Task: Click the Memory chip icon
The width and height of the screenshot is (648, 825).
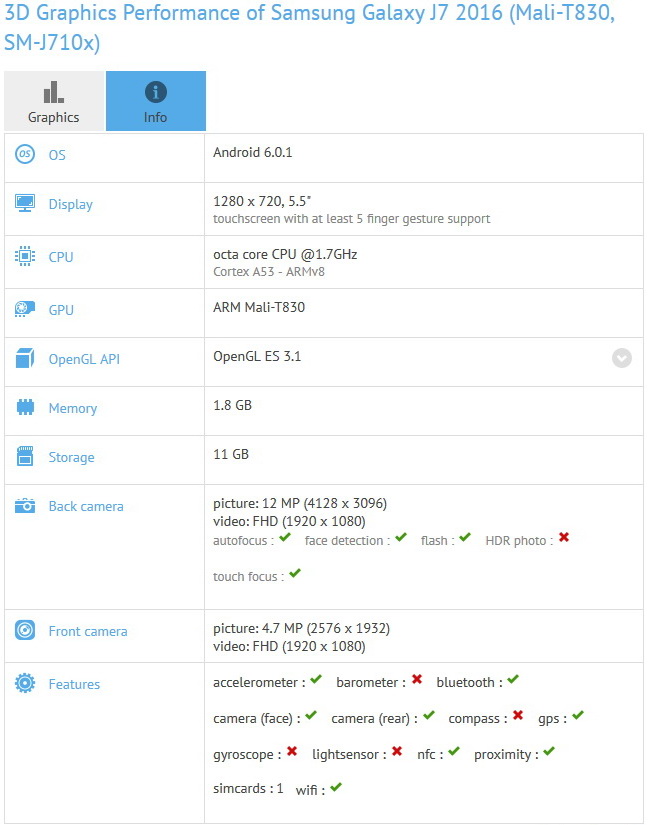Action: (x=25, y=408)
